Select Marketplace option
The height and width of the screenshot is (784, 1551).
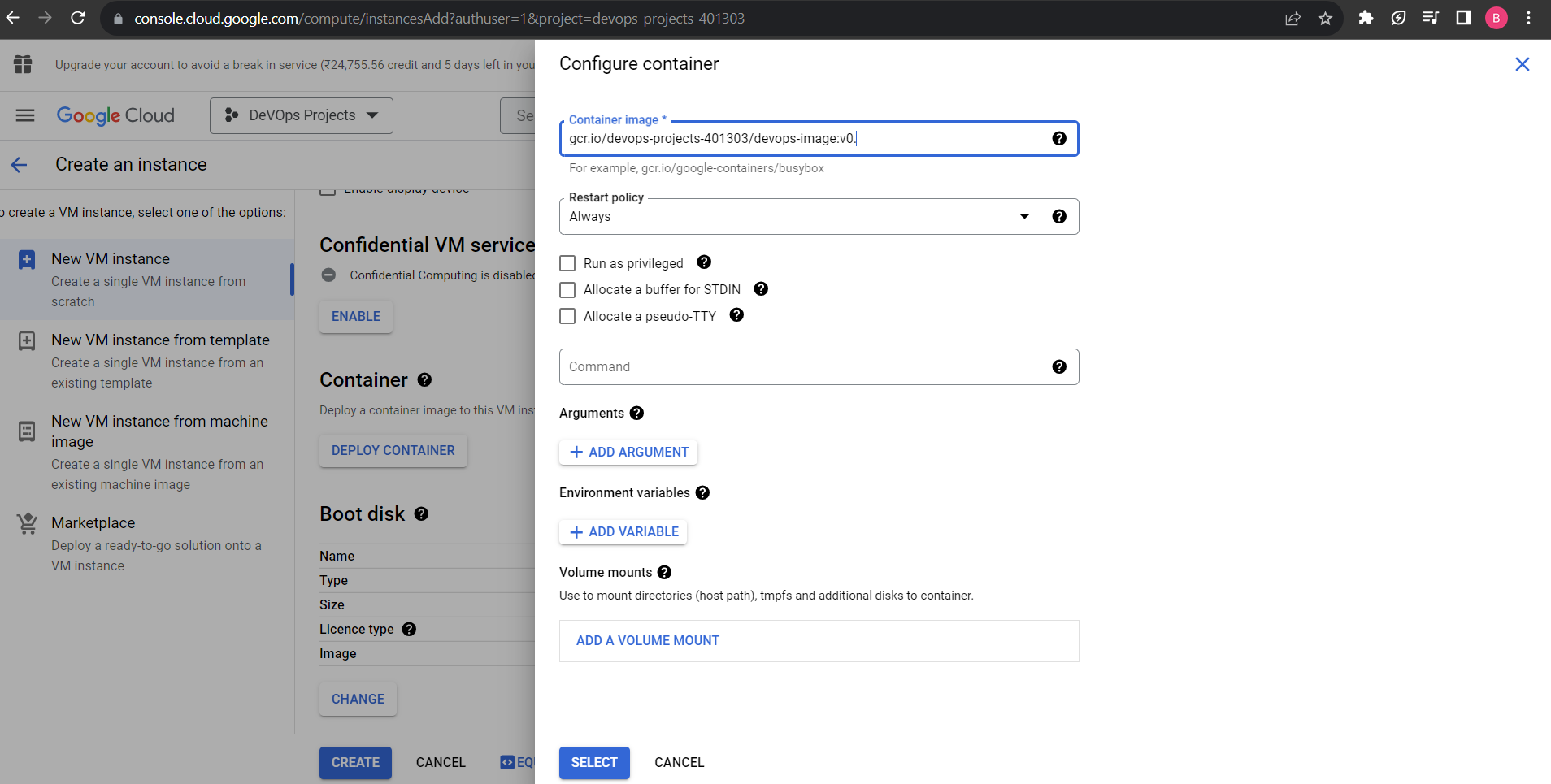[x=146, y=544]
